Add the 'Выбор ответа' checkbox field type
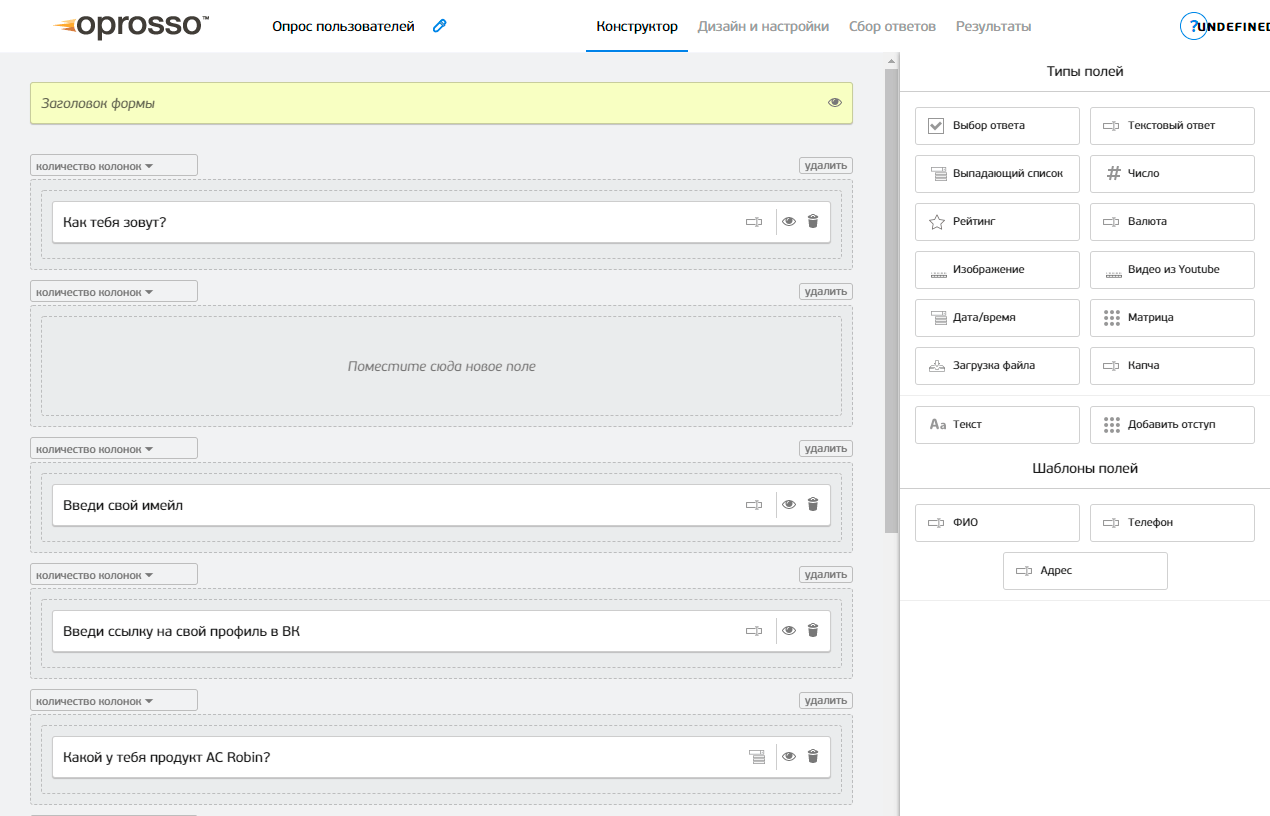Viewport: 1270px width, 816px height. (997, 126)
